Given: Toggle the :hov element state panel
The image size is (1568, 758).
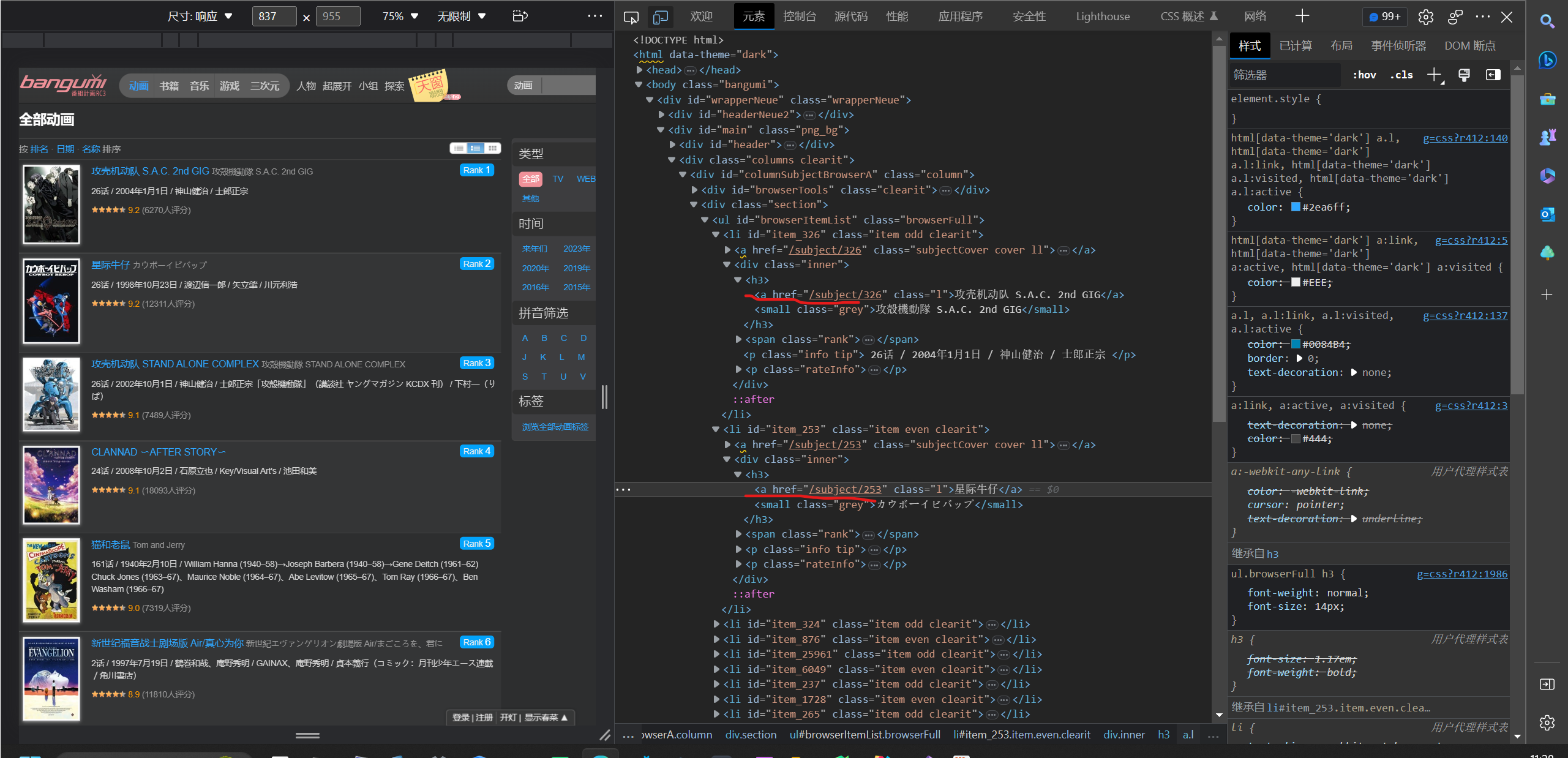Looking at the screenshot, I should tap(1364, 75).
